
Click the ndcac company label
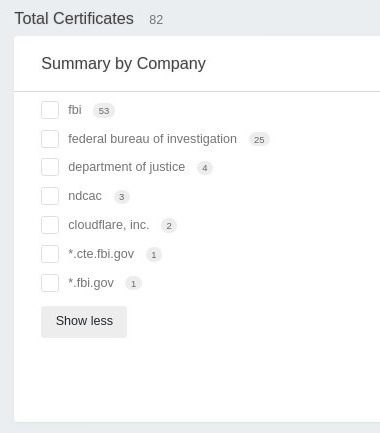[85, 196]
